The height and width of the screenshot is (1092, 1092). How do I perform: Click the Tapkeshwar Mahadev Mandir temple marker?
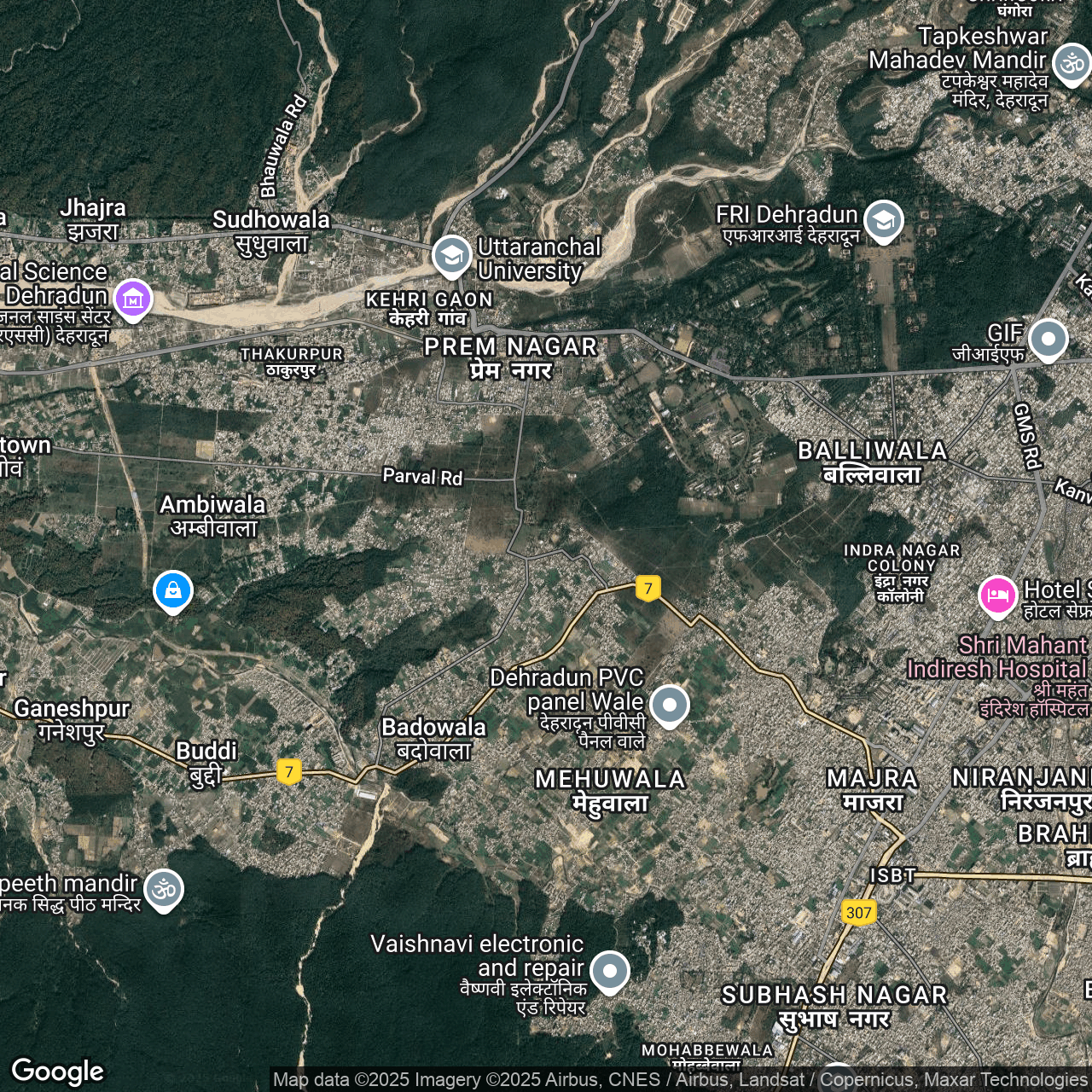click(x=1071, y=65)
